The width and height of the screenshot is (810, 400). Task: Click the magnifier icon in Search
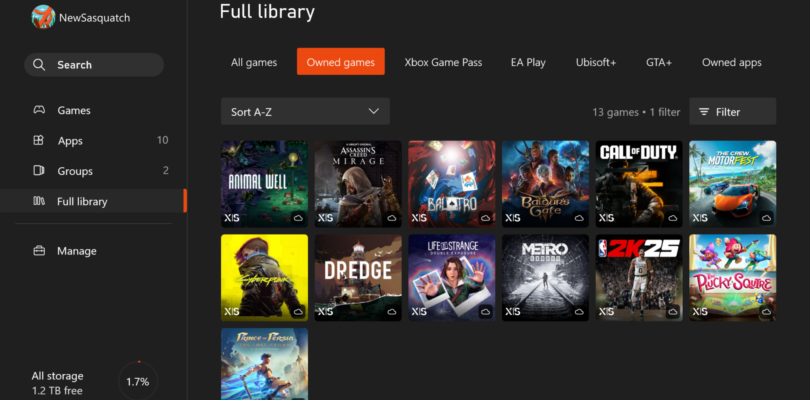click(39, 65)
